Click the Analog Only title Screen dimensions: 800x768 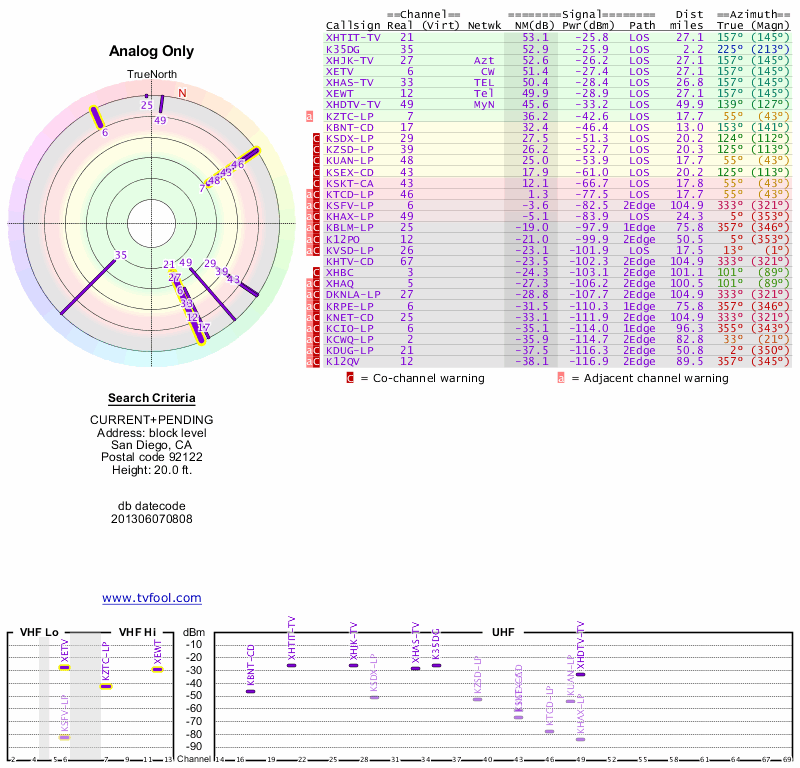click(x=151, y=51)
